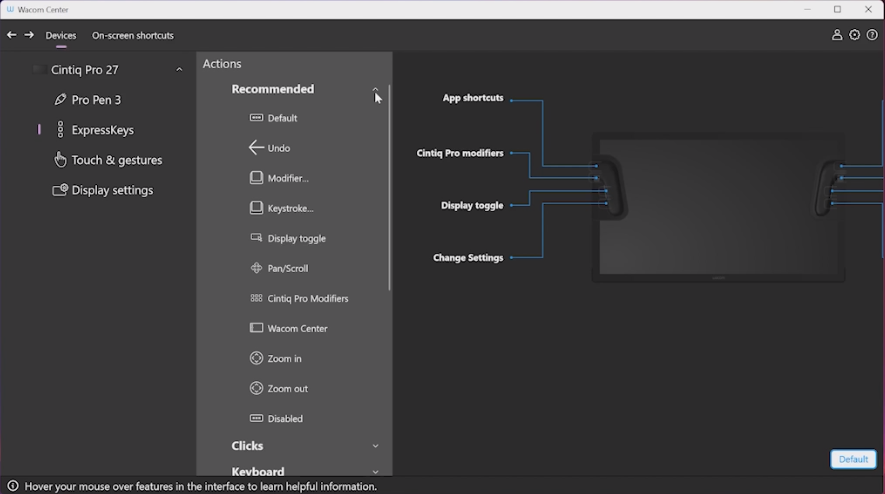Choose 'Zoom in' action text

tap(284, 359)
